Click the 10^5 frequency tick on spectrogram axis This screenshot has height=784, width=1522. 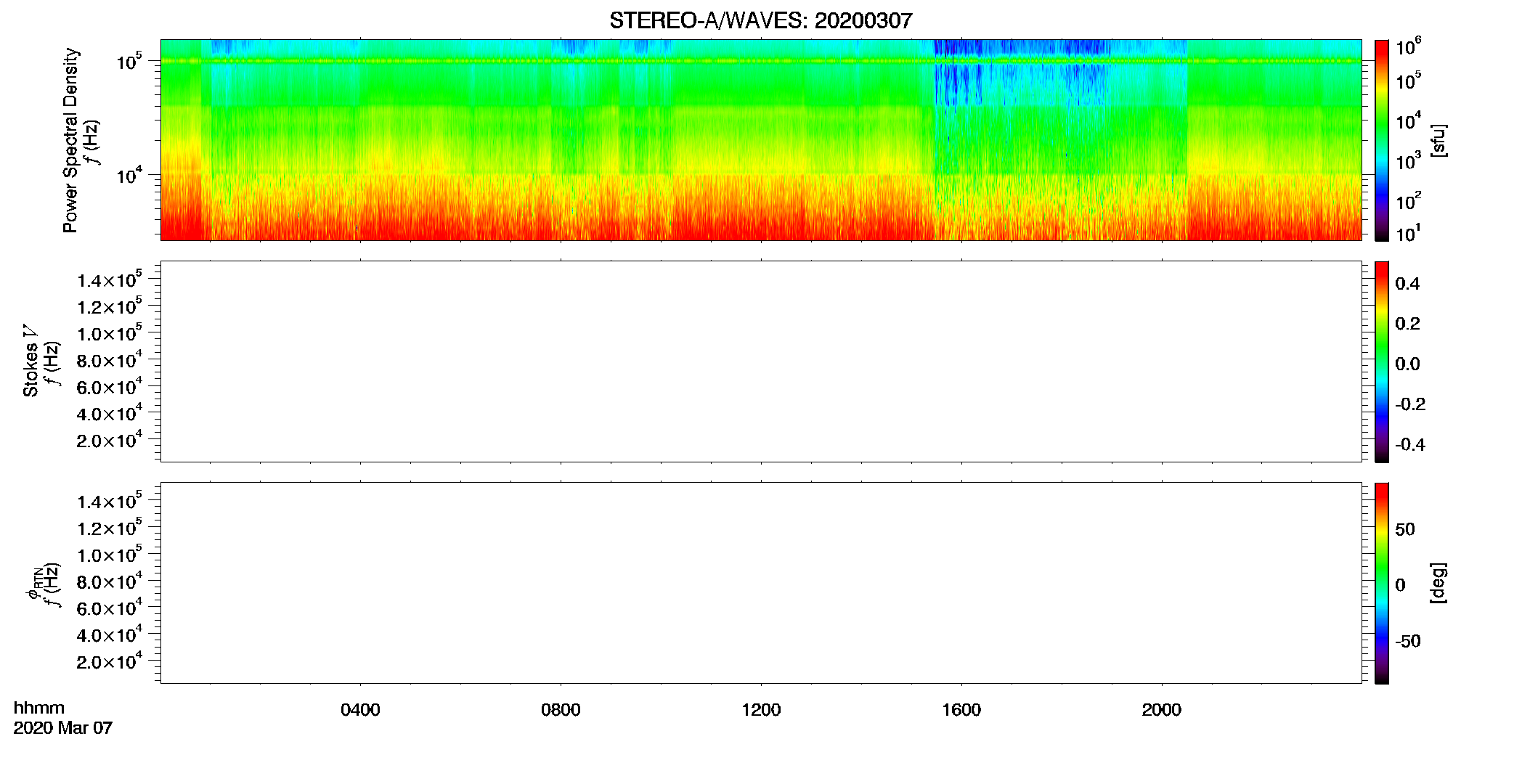(x=129, y=62)
